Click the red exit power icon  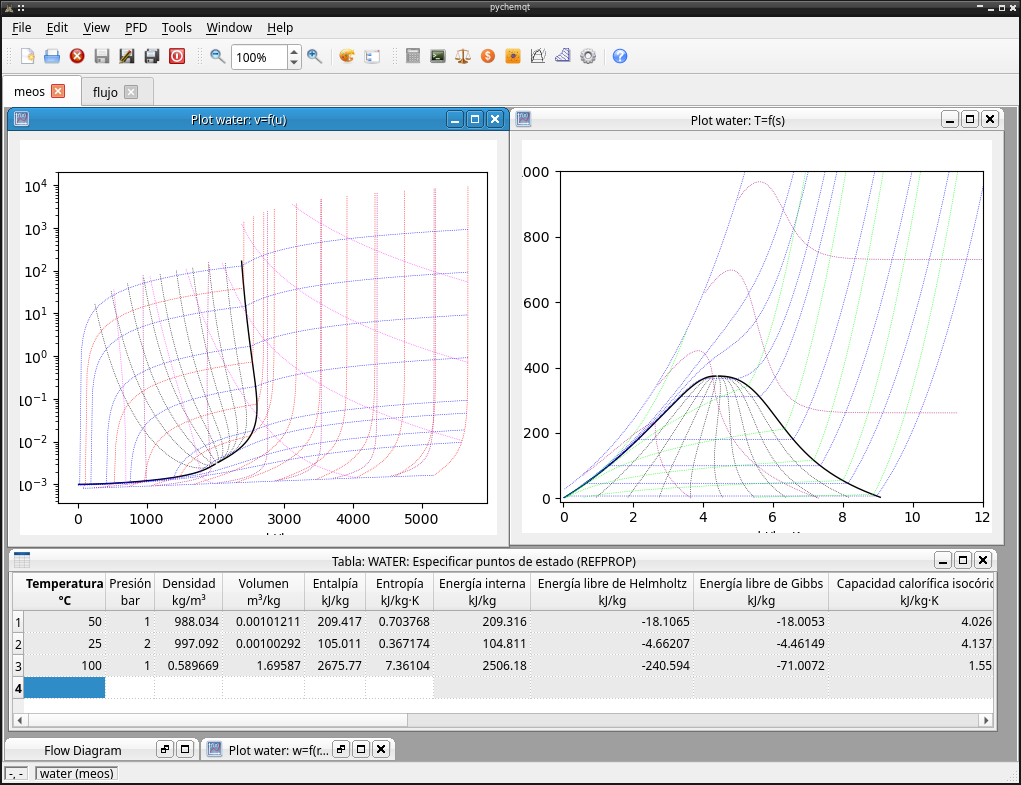pos(176,57)
